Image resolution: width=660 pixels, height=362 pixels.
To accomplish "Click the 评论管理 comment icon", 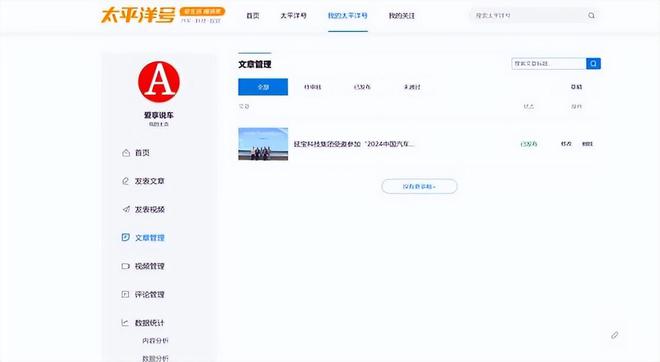I will point(125,294).
